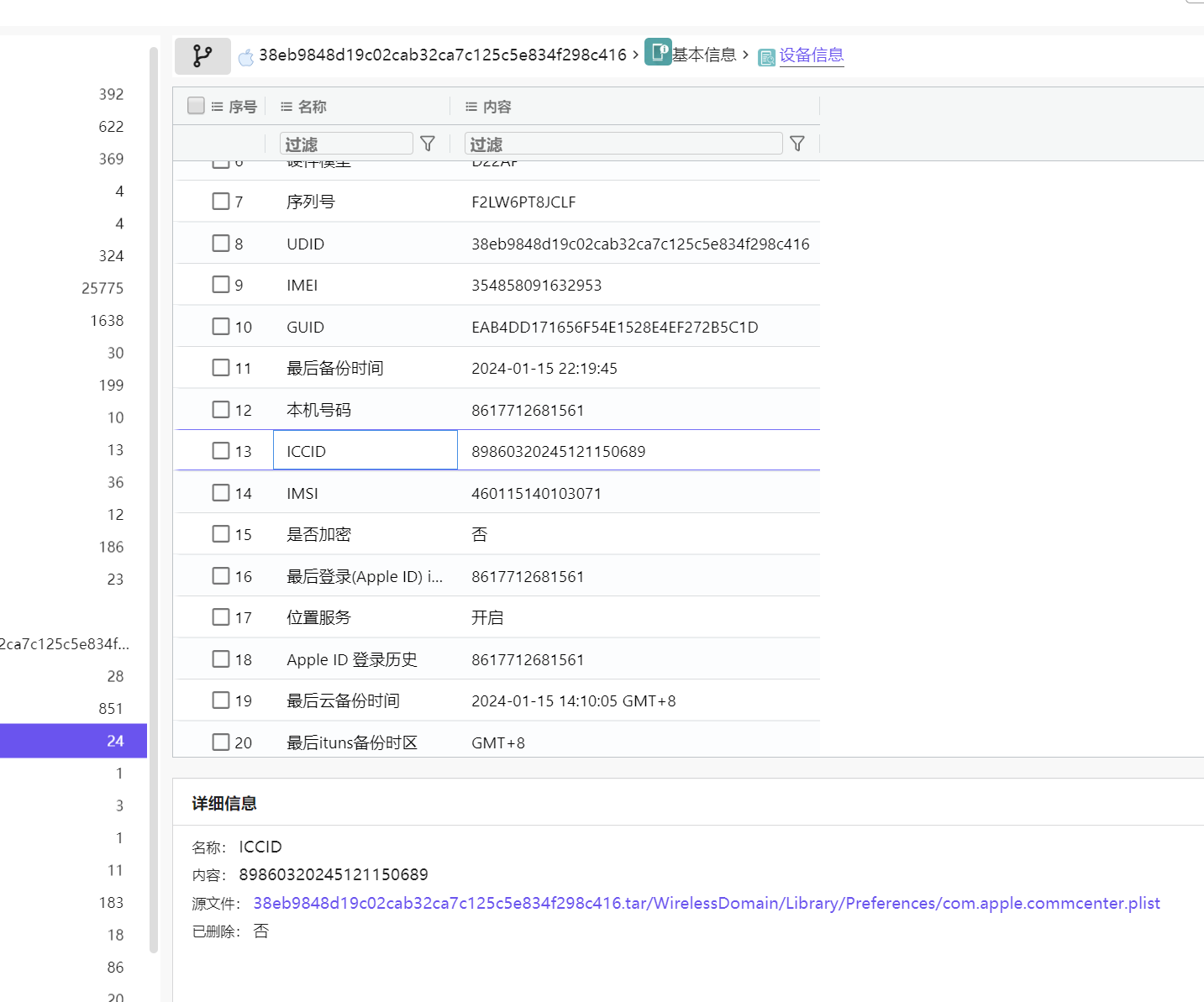
Task: Click the Apple ID 登录历史 row name
Action: click(x=351, y=659)
